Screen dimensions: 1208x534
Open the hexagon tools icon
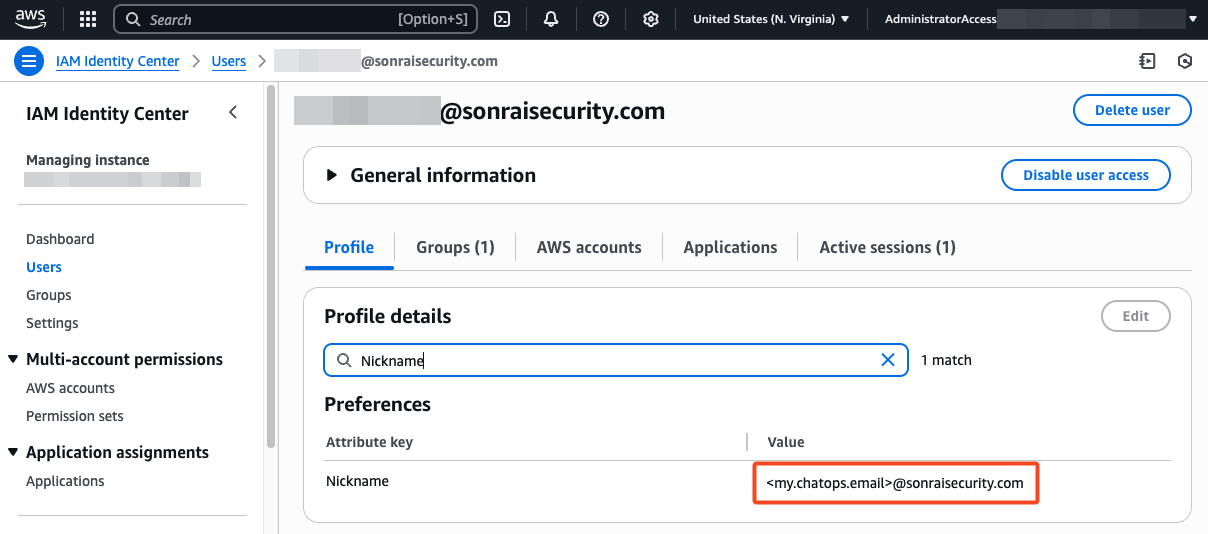pos(1185,61)
